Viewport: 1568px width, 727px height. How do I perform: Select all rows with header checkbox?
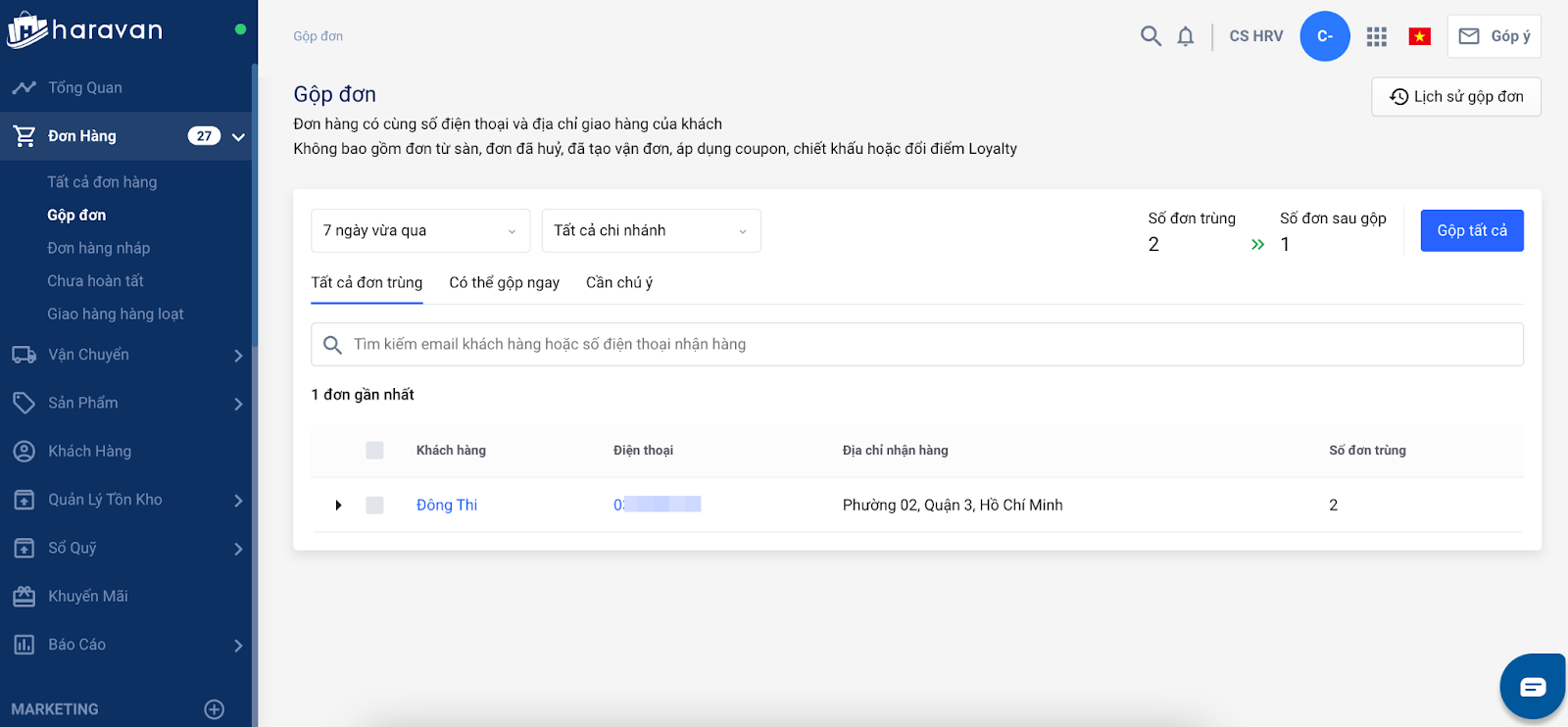click(x=374, y=451)
